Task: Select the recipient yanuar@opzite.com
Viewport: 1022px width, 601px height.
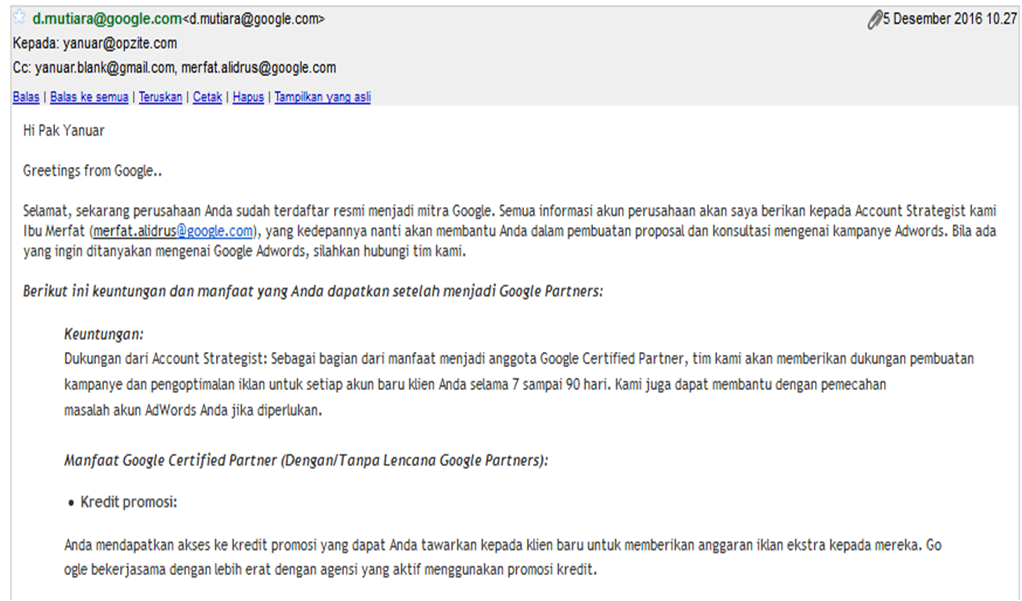Action: 120,44
